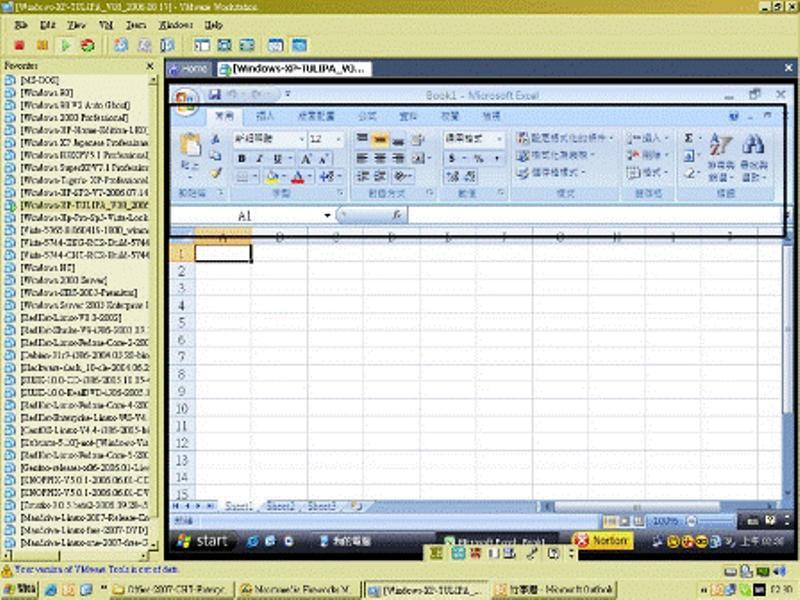This screenshot has width=800, height=600.
Task: Switch to the VMware Home tab
Action: [x=189, y=68]
